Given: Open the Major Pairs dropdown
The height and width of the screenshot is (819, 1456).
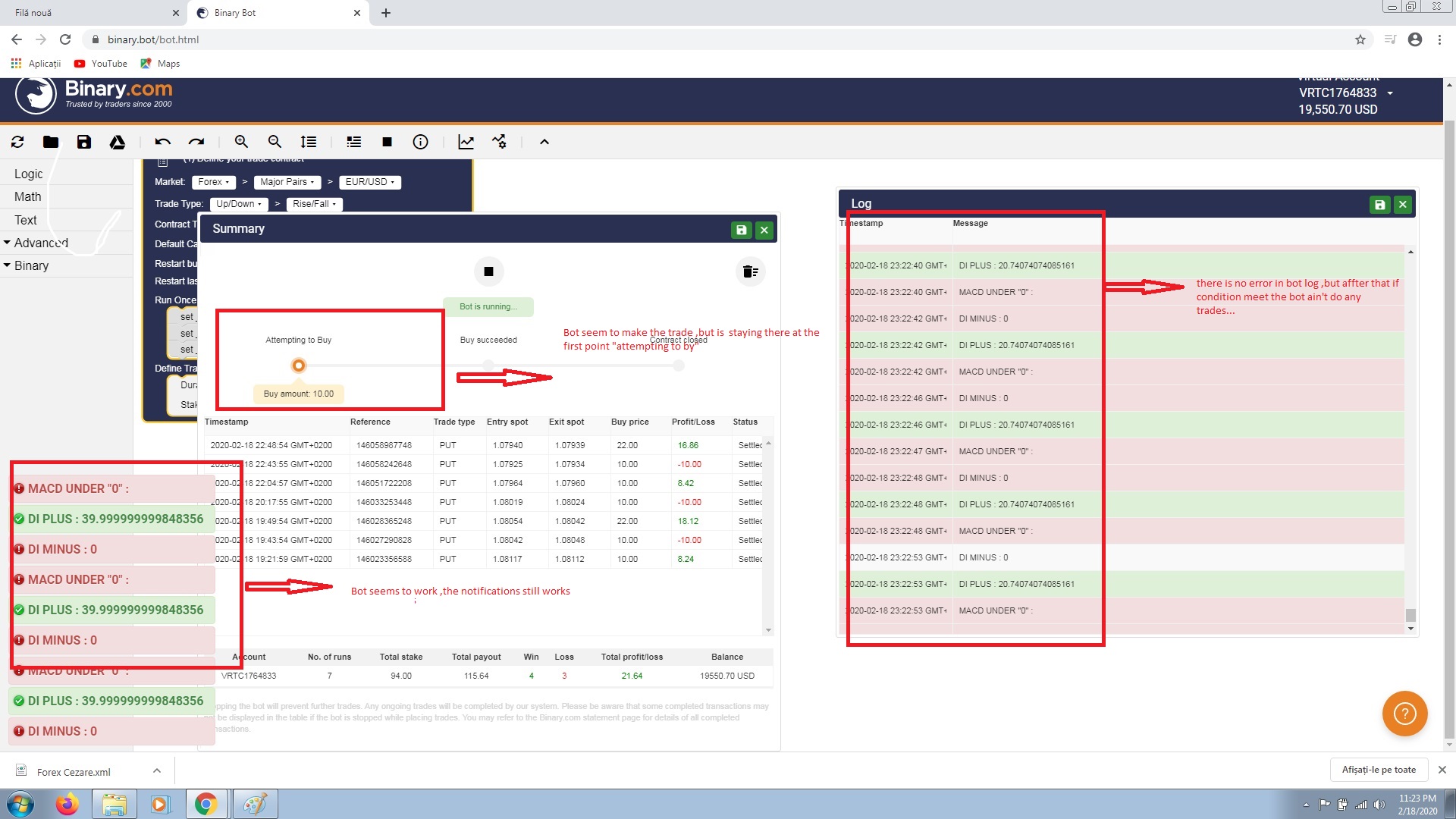Looking at the screenshot, I should coord(287,182).
